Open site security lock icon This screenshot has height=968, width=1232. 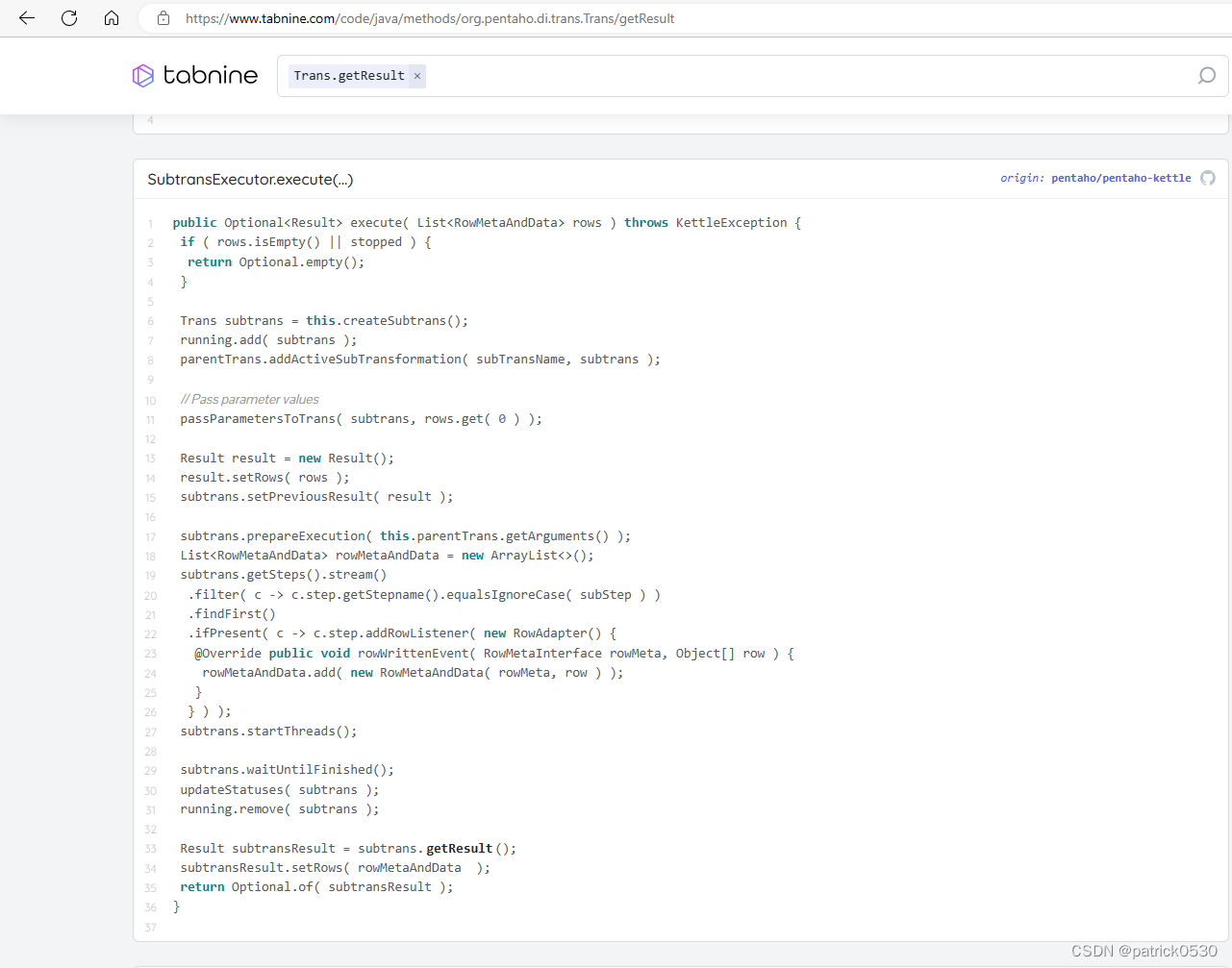point(162,18)
